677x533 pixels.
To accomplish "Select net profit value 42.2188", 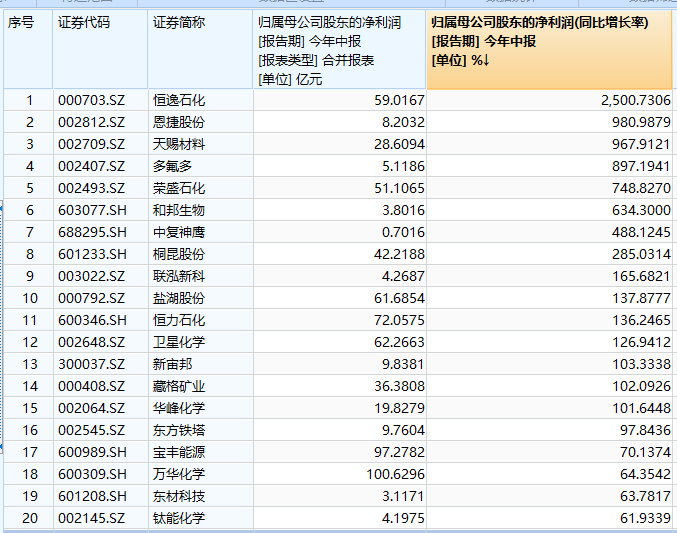I will pos(339,254).
